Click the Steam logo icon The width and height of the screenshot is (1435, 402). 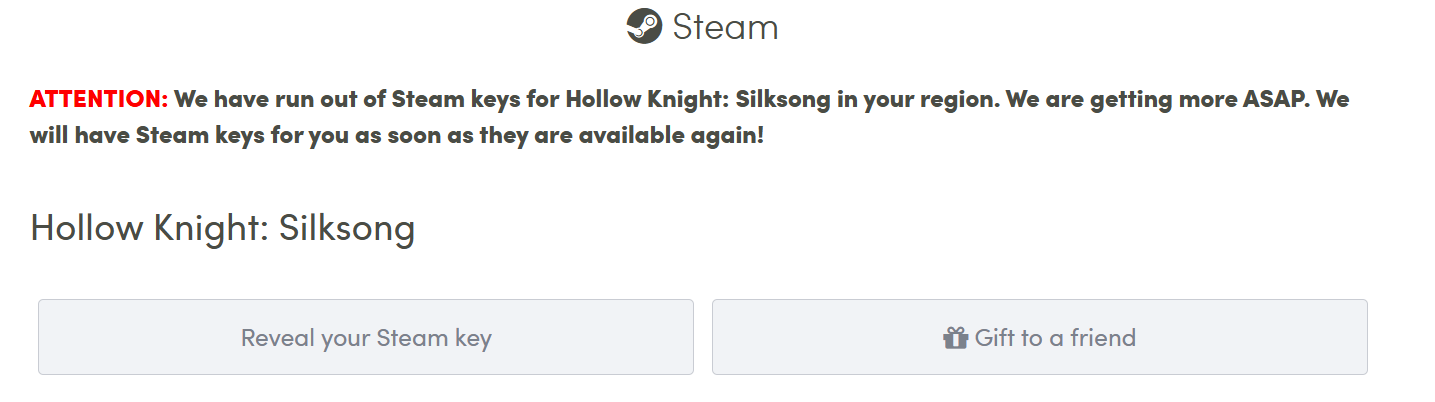point(644,26)
